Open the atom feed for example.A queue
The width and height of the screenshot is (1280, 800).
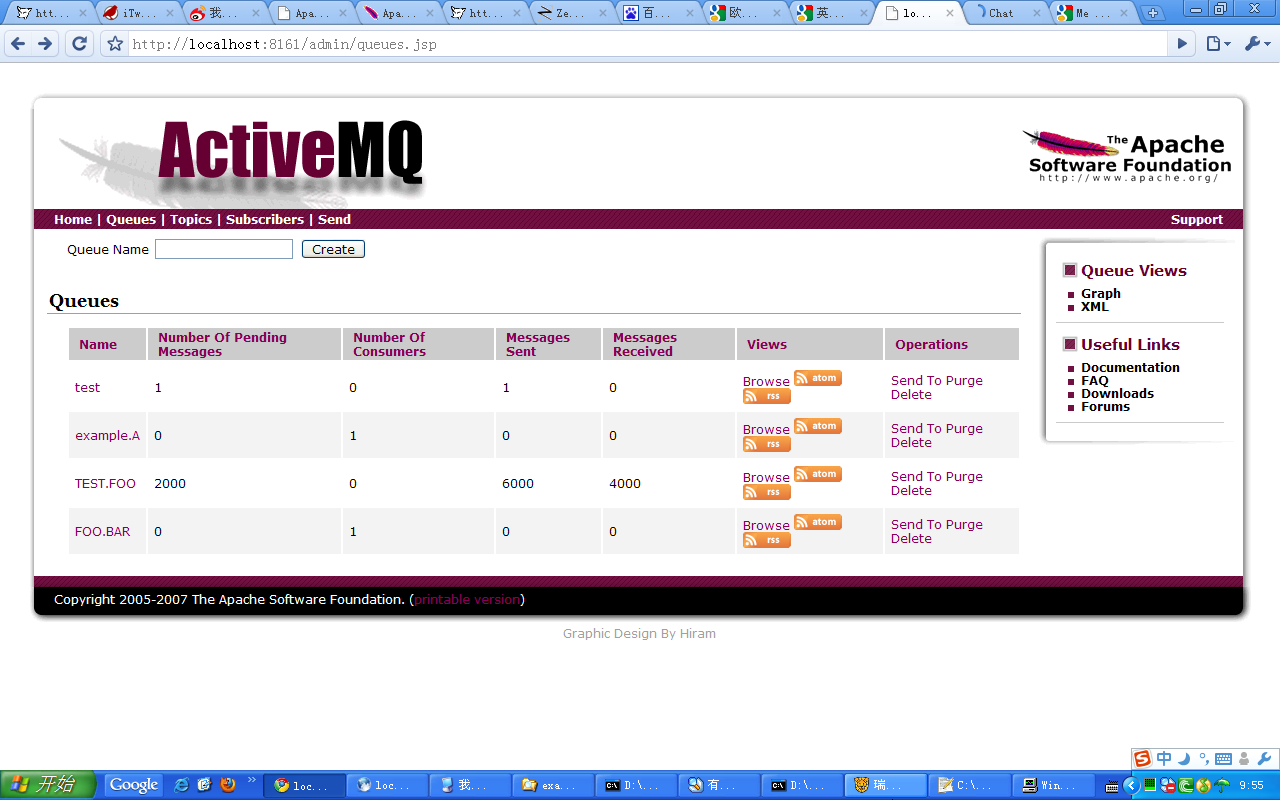[818, 426]
